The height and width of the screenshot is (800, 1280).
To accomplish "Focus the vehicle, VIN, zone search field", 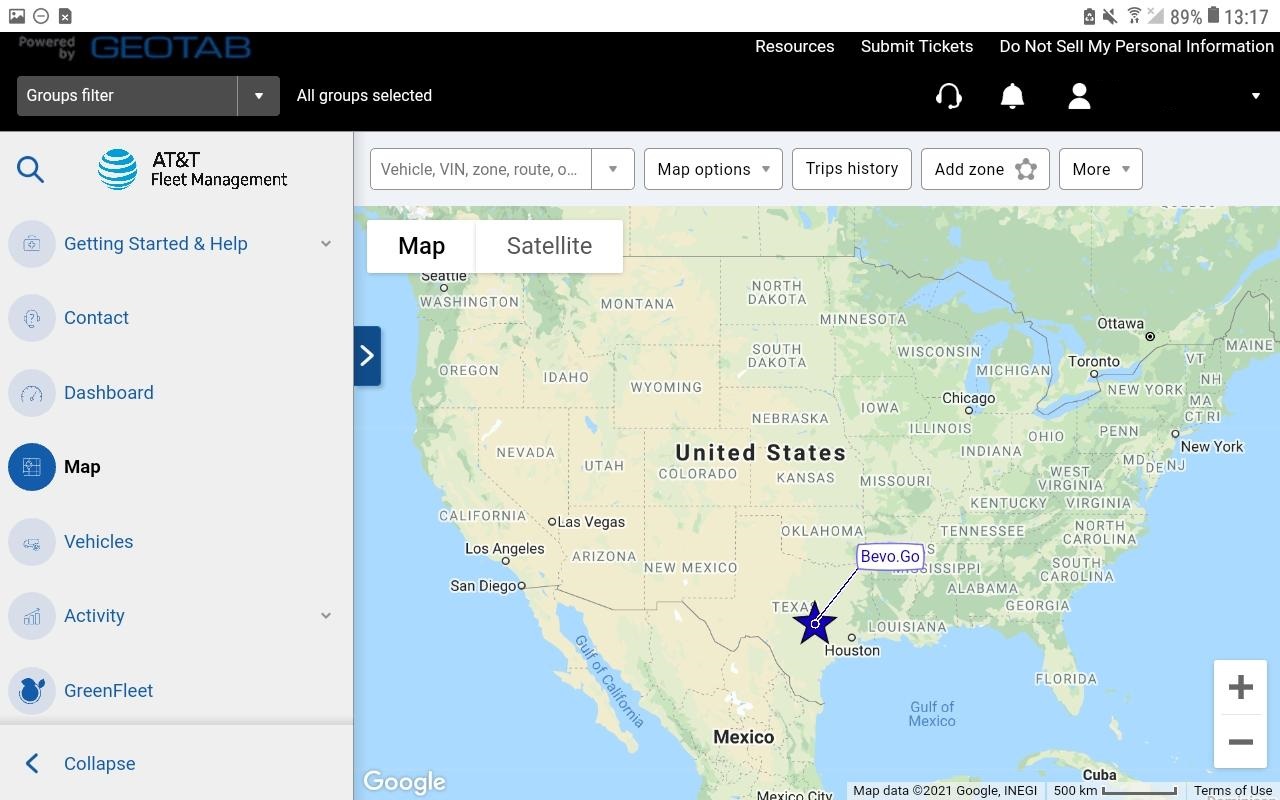I will [x=480, y=169].
